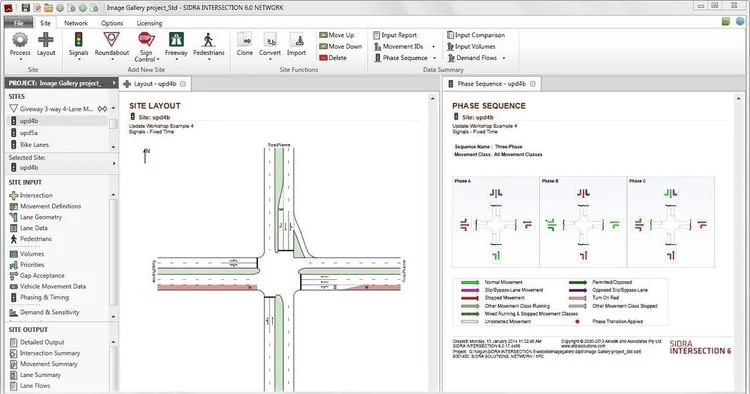Select the Bike Lanes site
This screenshot has height=394, width=750.
[34, 144]
